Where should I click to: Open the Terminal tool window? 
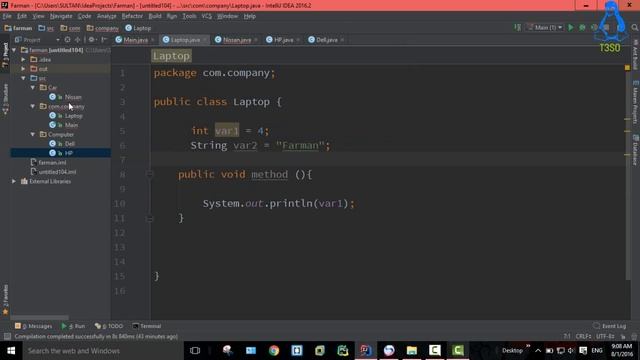[147, 326]
